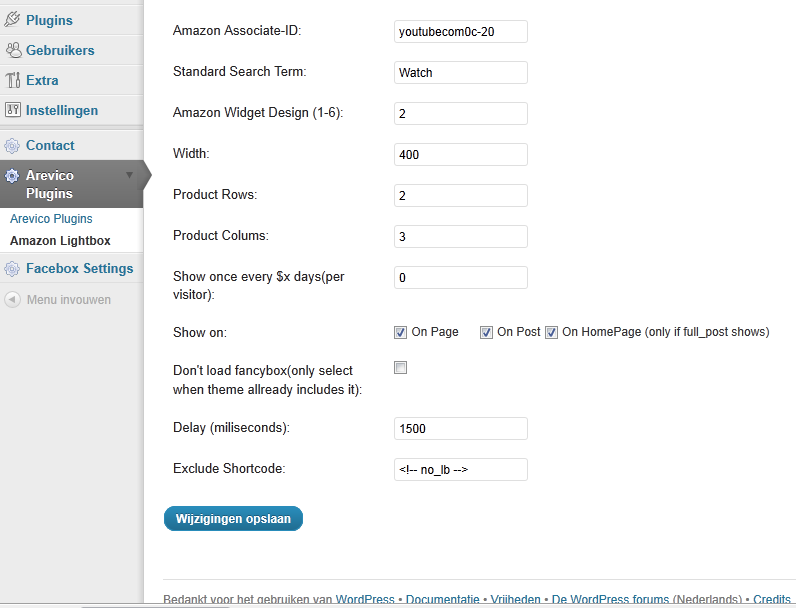
Task: Click the Facebox Settings gear icon
Action: pyautogui.click(x=12, y=268)
